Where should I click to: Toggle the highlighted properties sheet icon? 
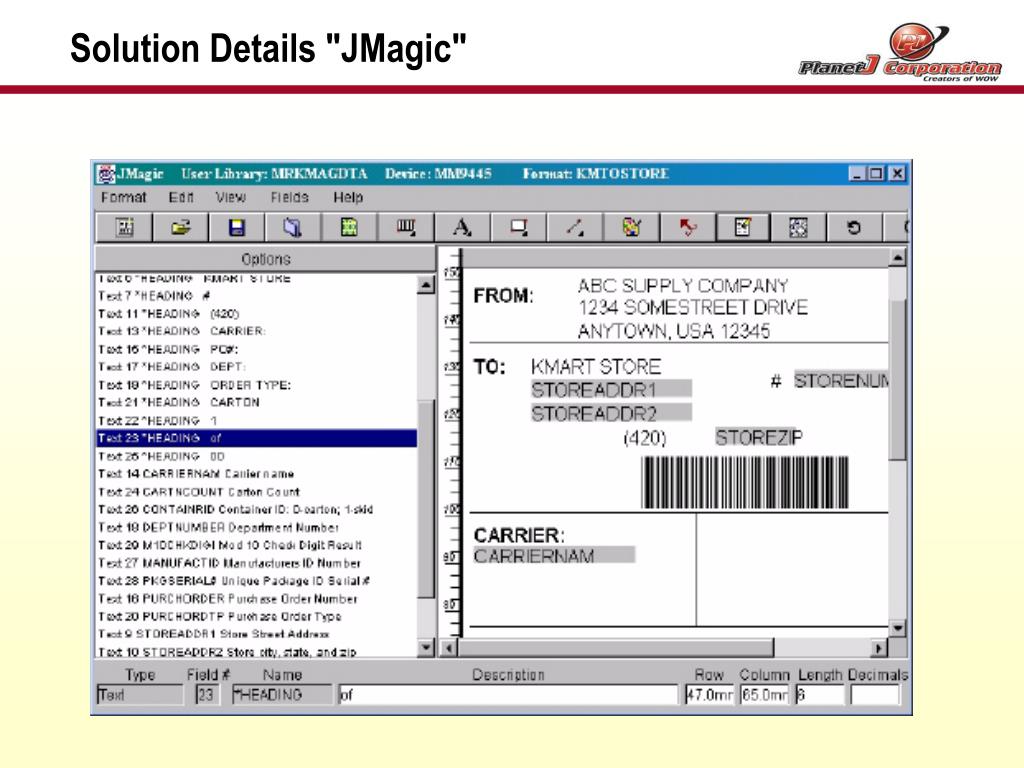(x=743, y=227)
